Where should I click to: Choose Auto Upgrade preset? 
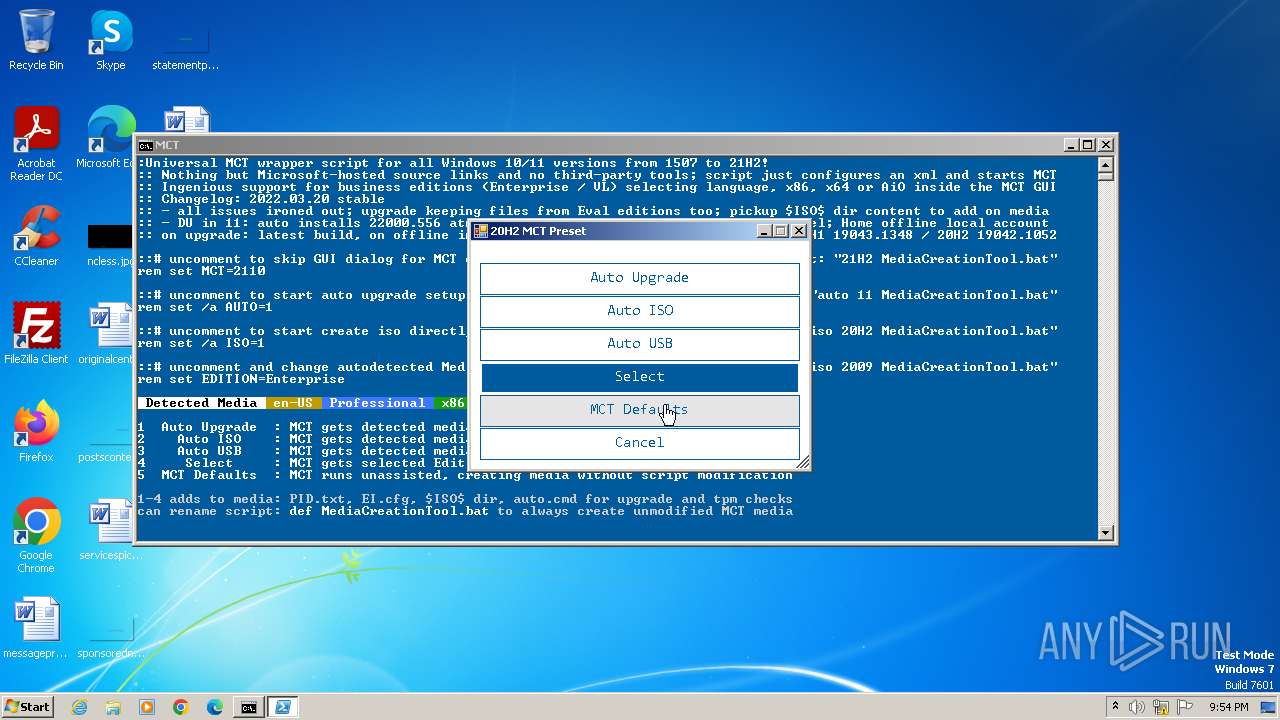[639, 278]
